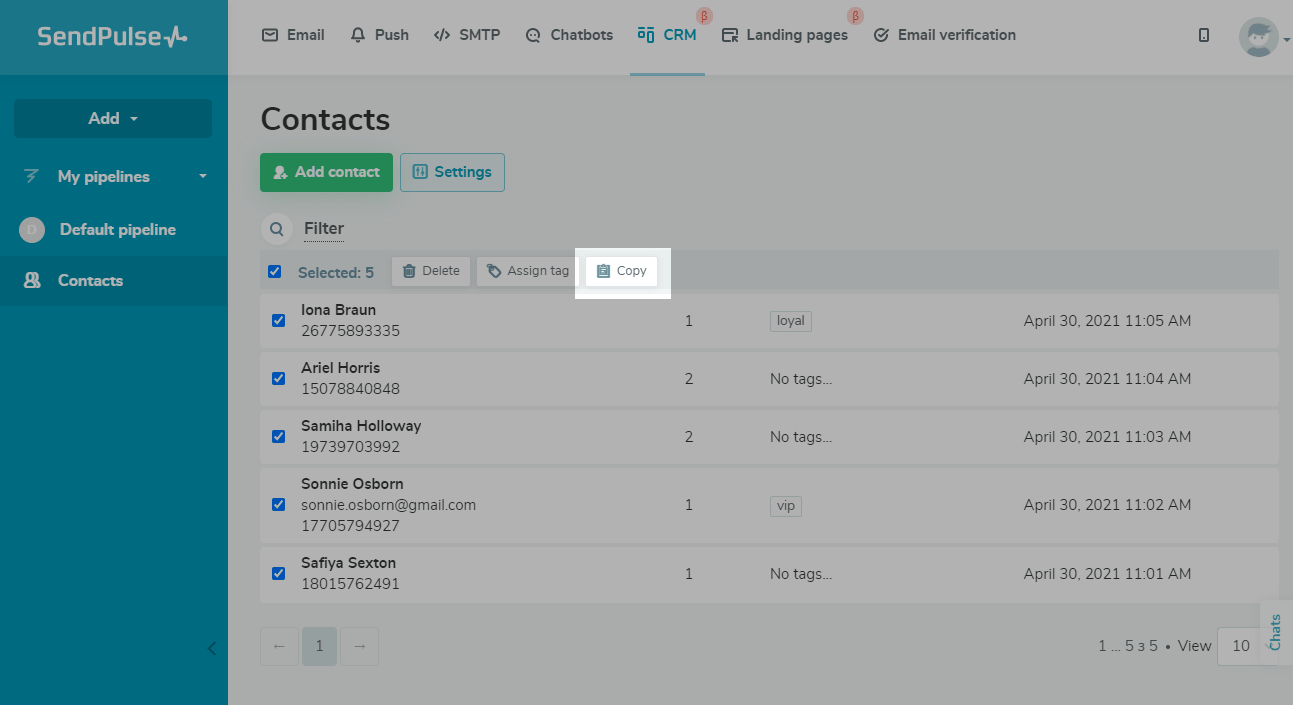Open Iona Braun contact

click(x=339, y=310)
